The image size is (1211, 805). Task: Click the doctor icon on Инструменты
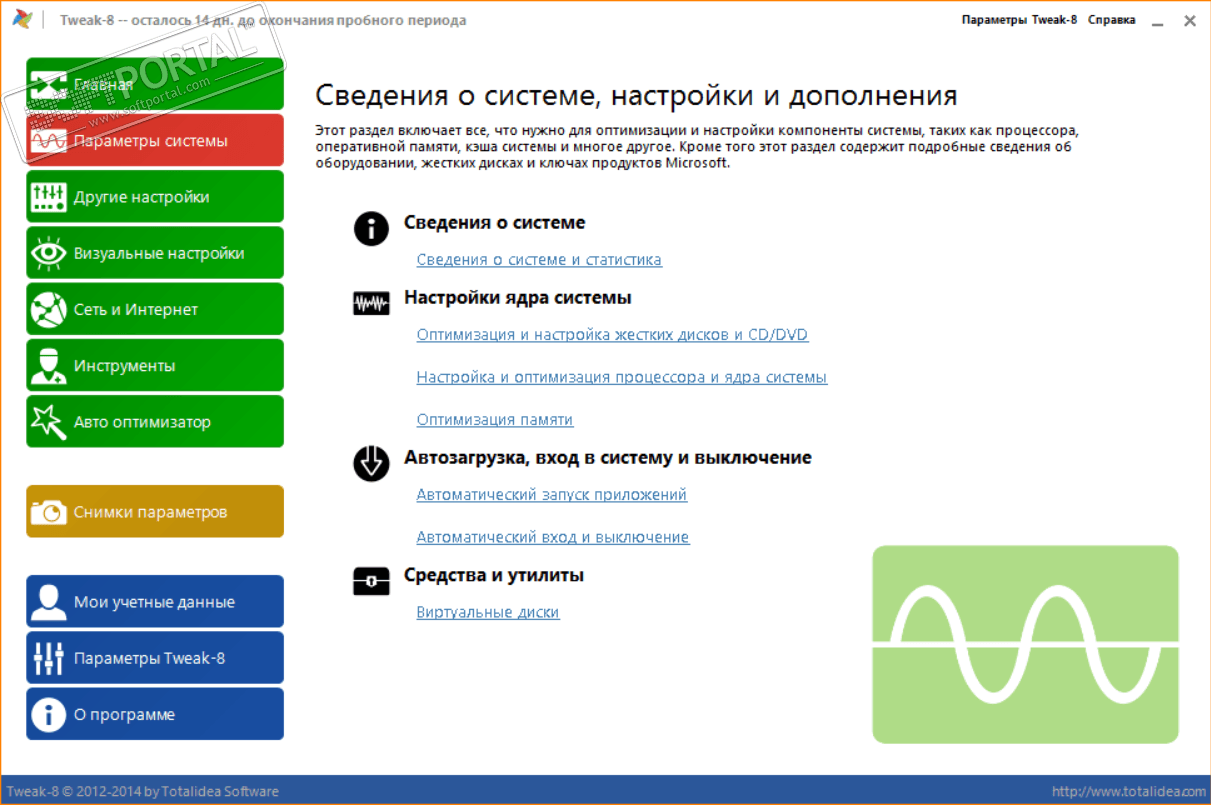pos(48,366)
